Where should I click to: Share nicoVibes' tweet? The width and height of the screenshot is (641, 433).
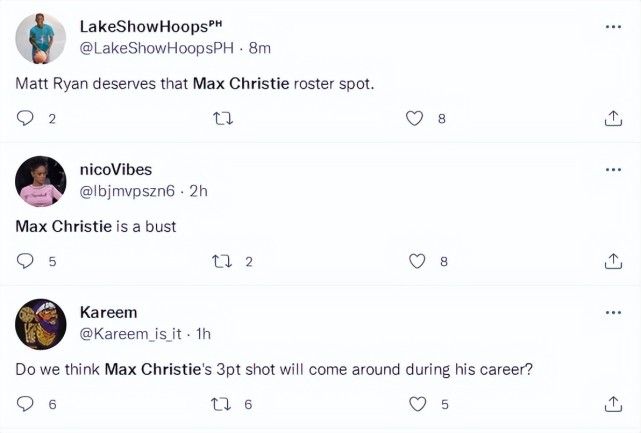tap(613, 261)
